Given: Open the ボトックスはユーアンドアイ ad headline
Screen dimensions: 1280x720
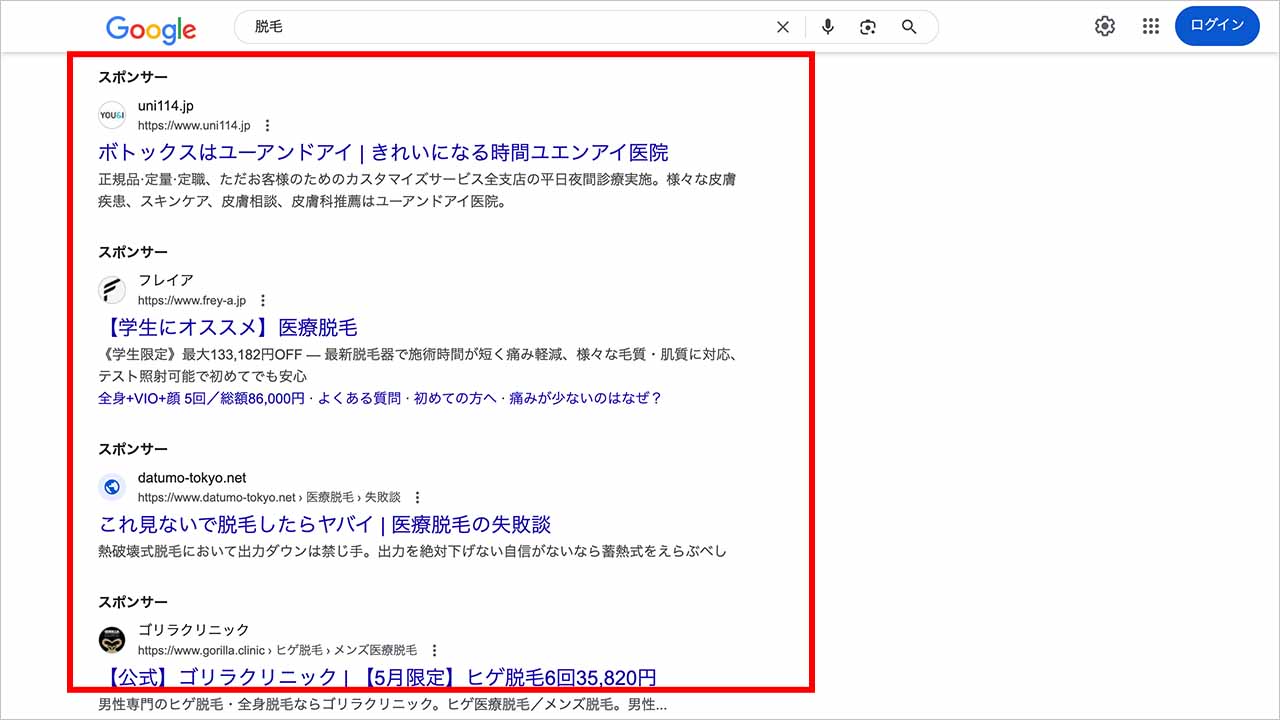Looking at the screenshot, I should [383, 153].
